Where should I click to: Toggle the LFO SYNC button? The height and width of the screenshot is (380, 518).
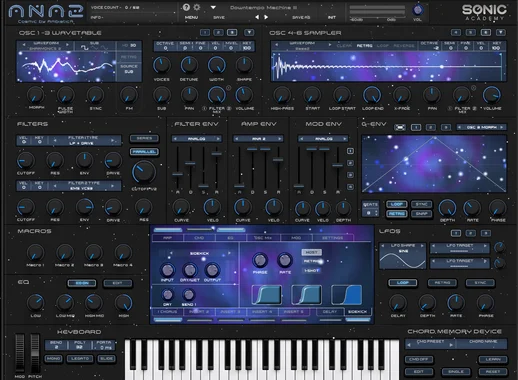(x=480, y=283)
